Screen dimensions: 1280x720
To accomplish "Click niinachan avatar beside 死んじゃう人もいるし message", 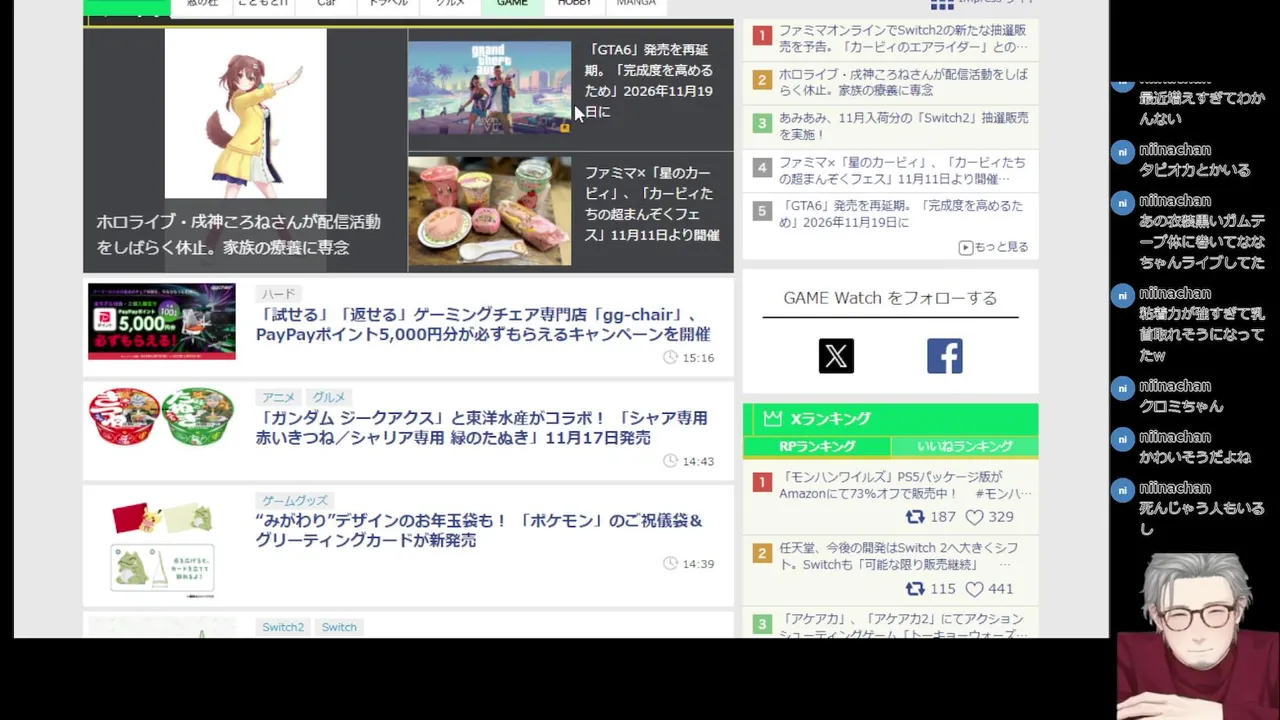I will coord(1123,490).
